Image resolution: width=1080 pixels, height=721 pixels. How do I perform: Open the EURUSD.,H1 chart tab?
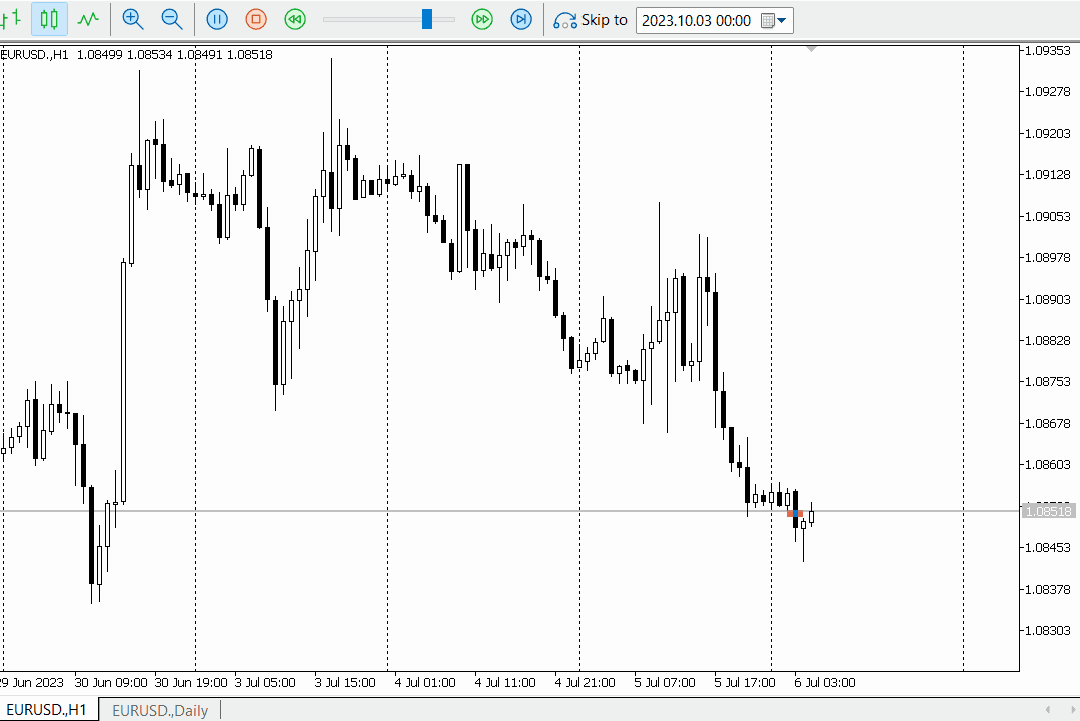coord(47,710)
